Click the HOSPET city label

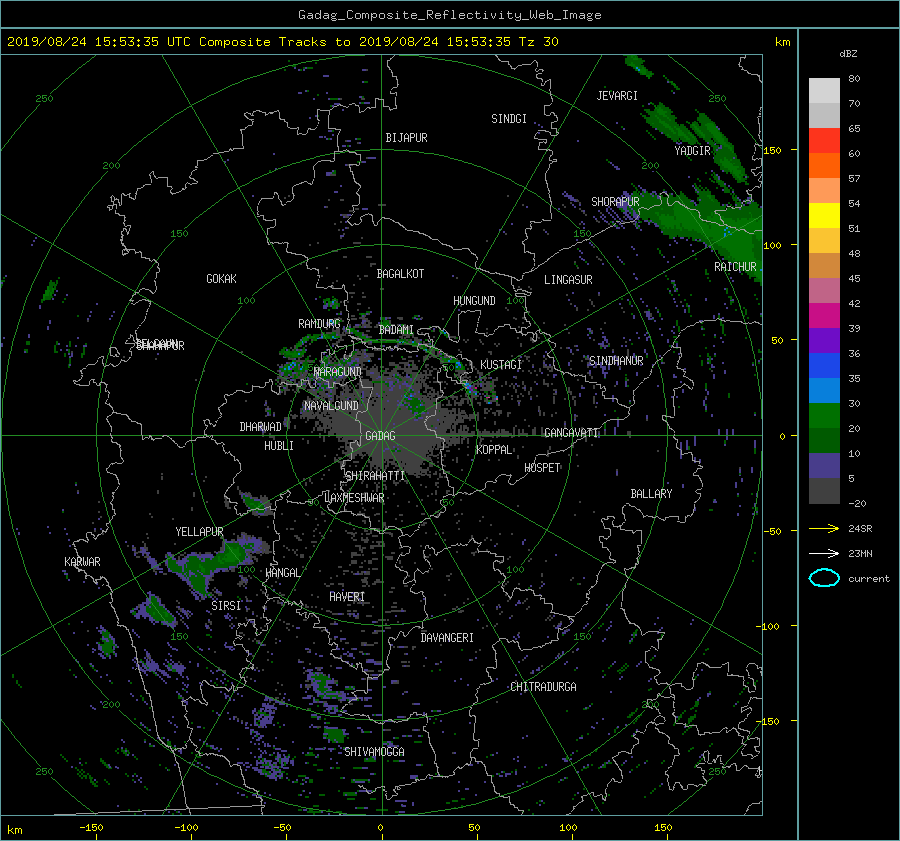[x=542, y=468]
